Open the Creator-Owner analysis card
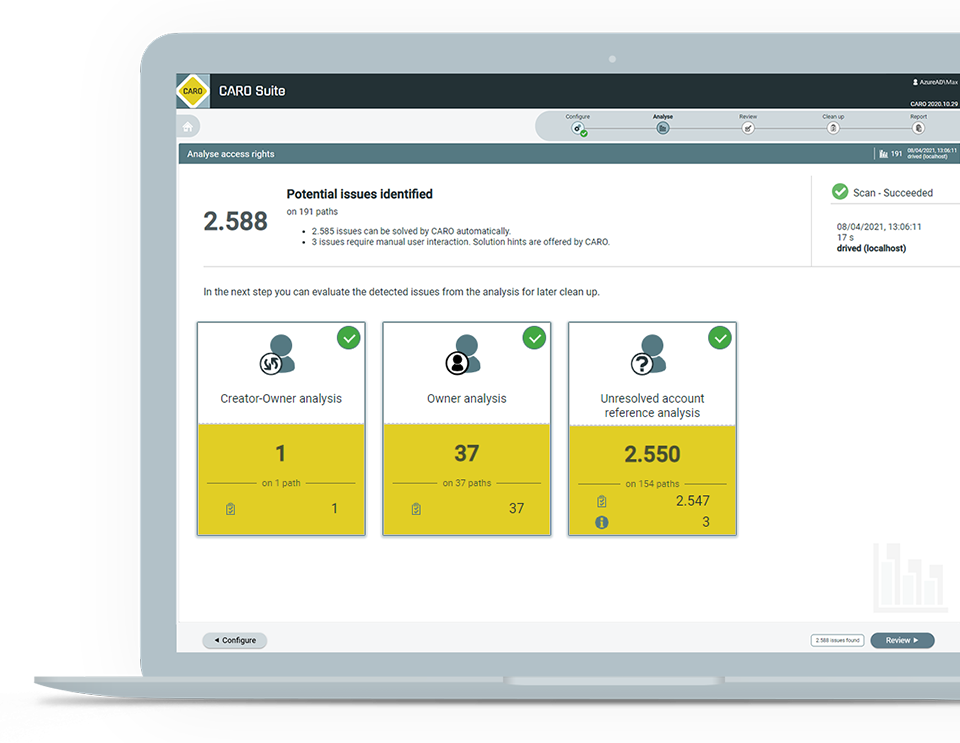 pyautogui.click(x=281, y=428)
